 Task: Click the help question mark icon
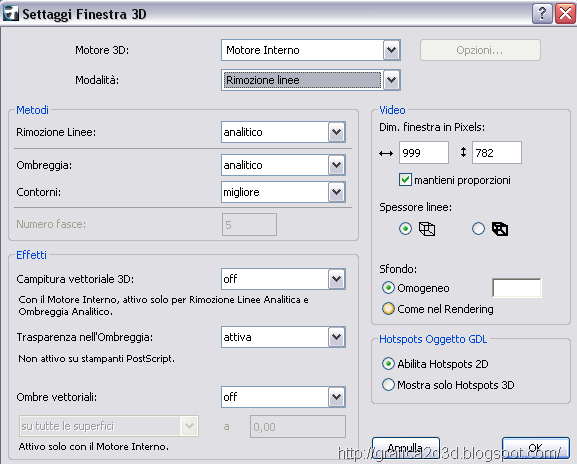tap(542, 14)
